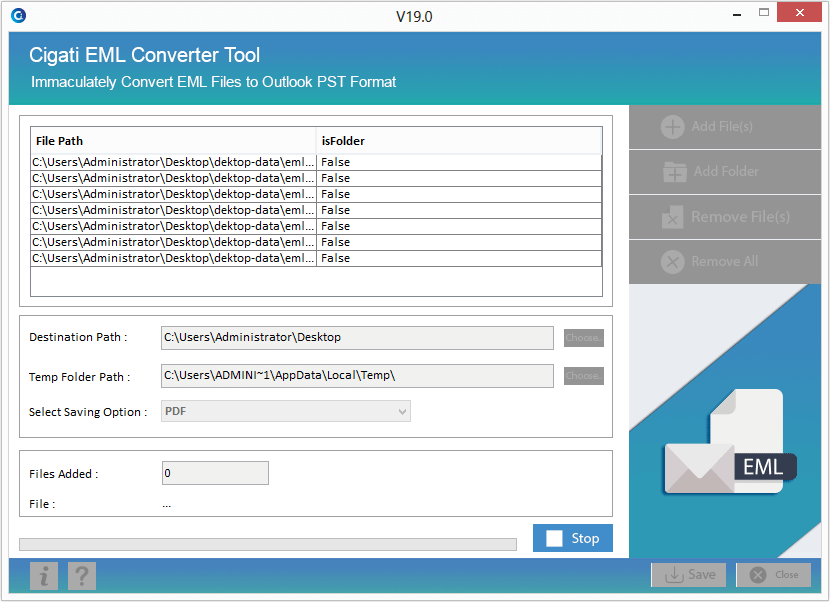Click the Destination Path input field

click(x=357, y=338)
